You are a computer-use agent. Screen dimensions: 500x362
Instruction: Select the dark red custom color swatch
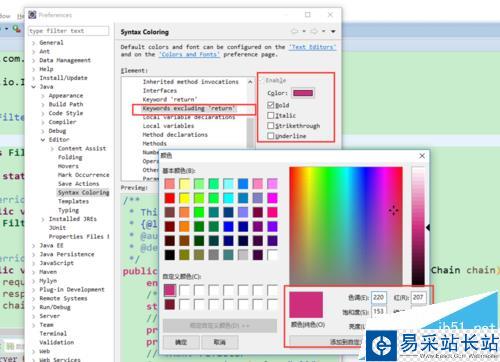coord(170,304)
